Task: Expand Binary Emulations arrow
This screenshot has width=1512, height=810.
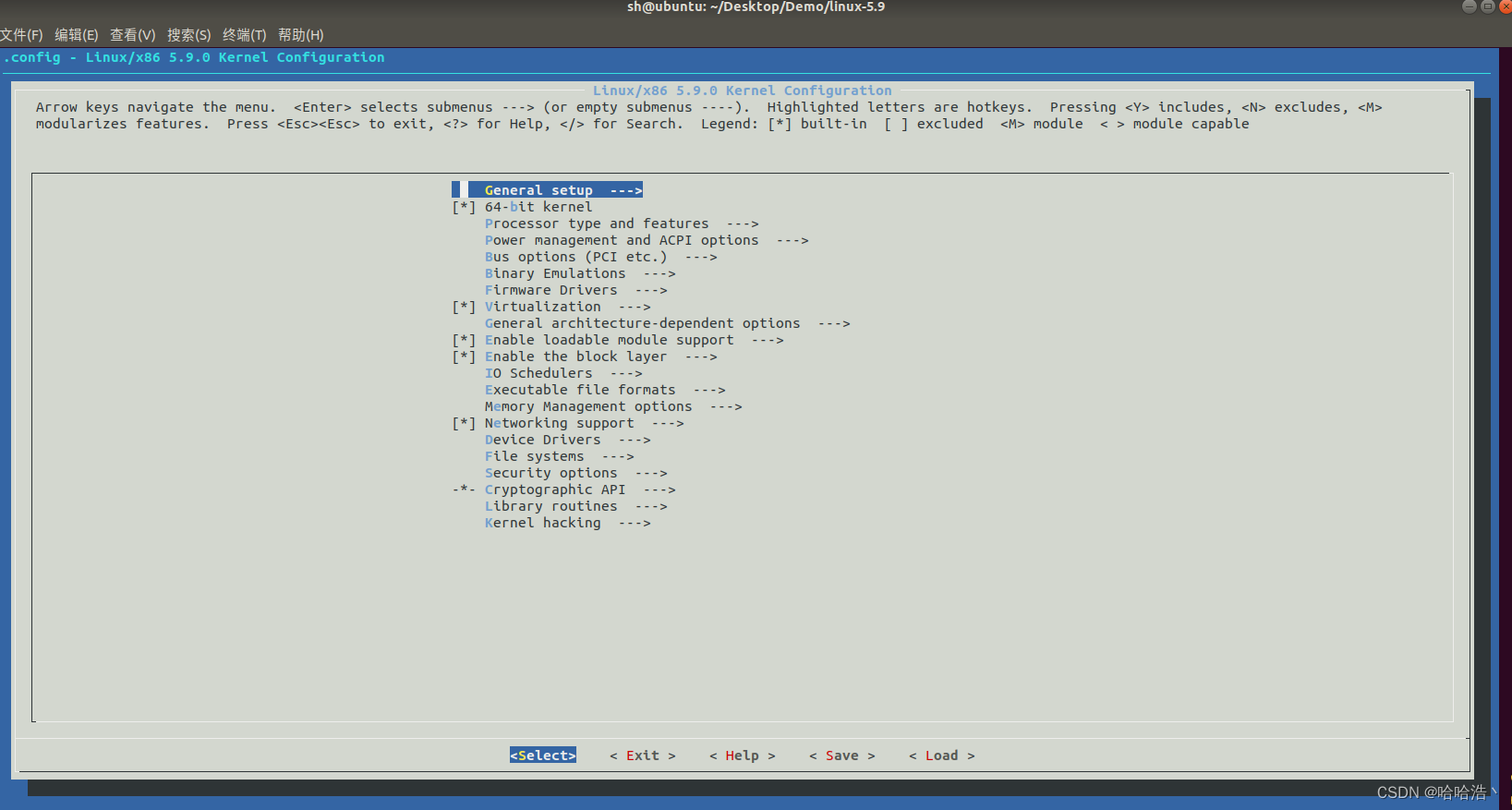Action: coord(659,273)
